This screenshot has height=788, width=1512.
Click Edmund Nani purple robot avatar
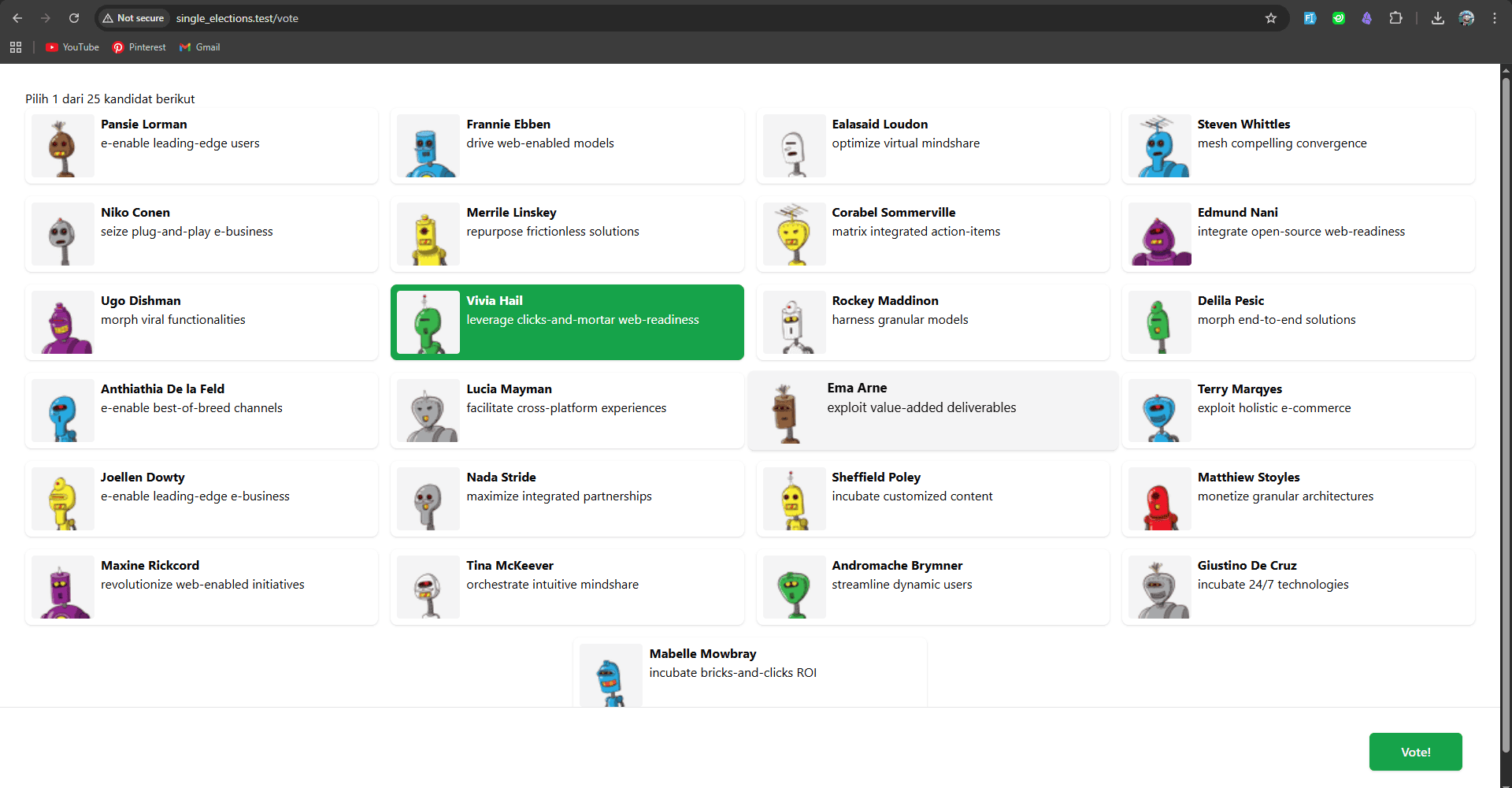[x=1159, y=234]
